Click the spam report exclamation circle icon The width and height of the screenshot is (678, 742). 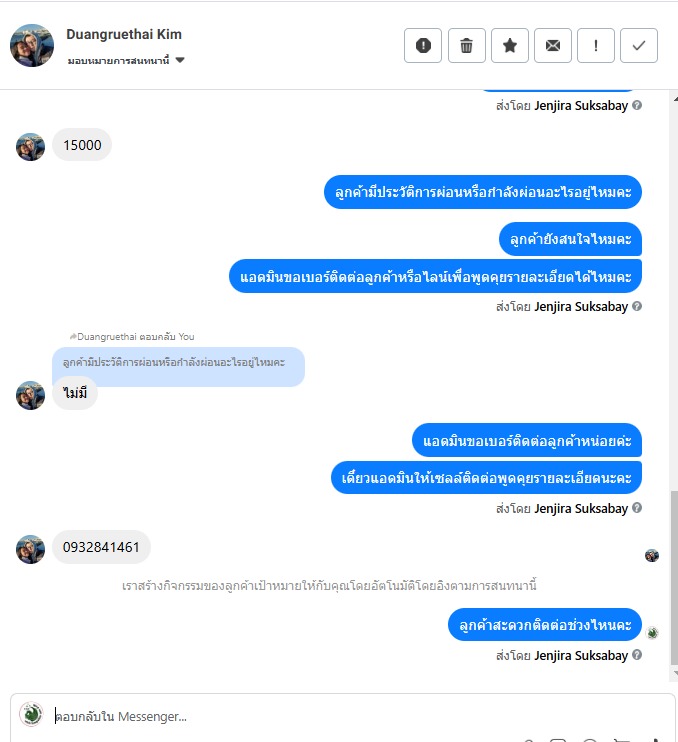[423, 45]
